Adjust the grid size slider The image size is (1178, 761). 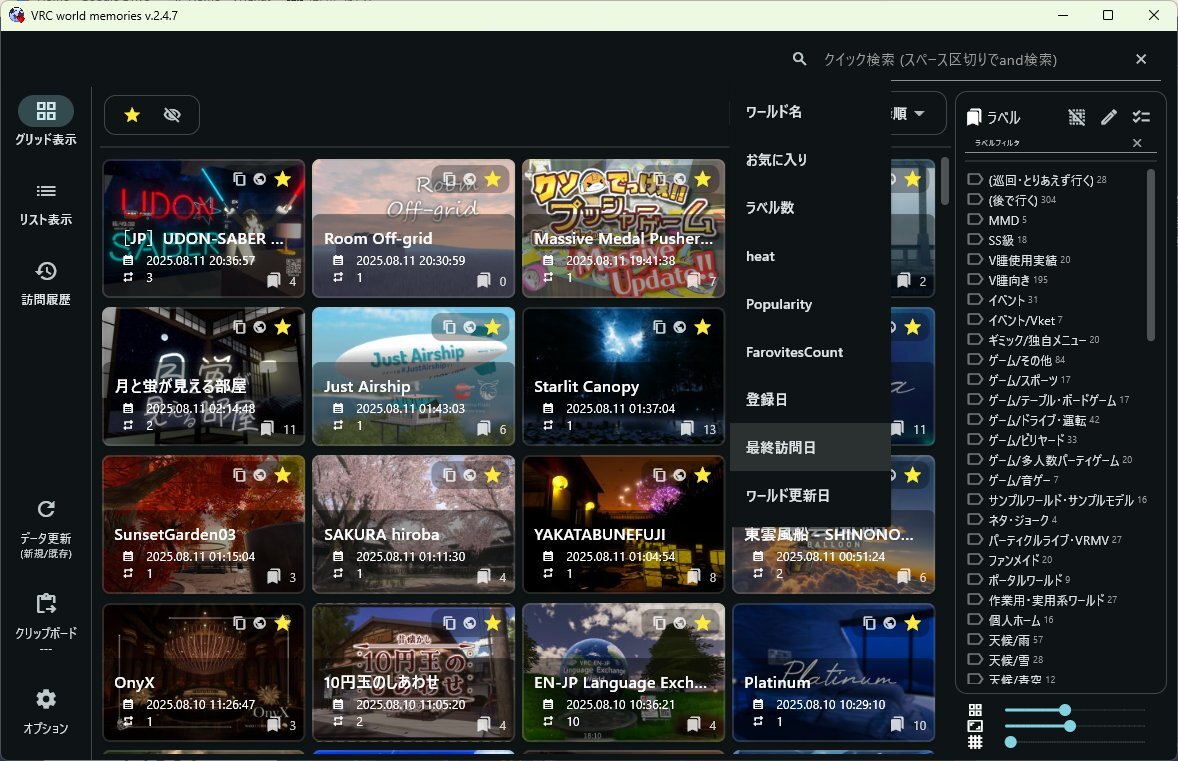point(1065,710)
